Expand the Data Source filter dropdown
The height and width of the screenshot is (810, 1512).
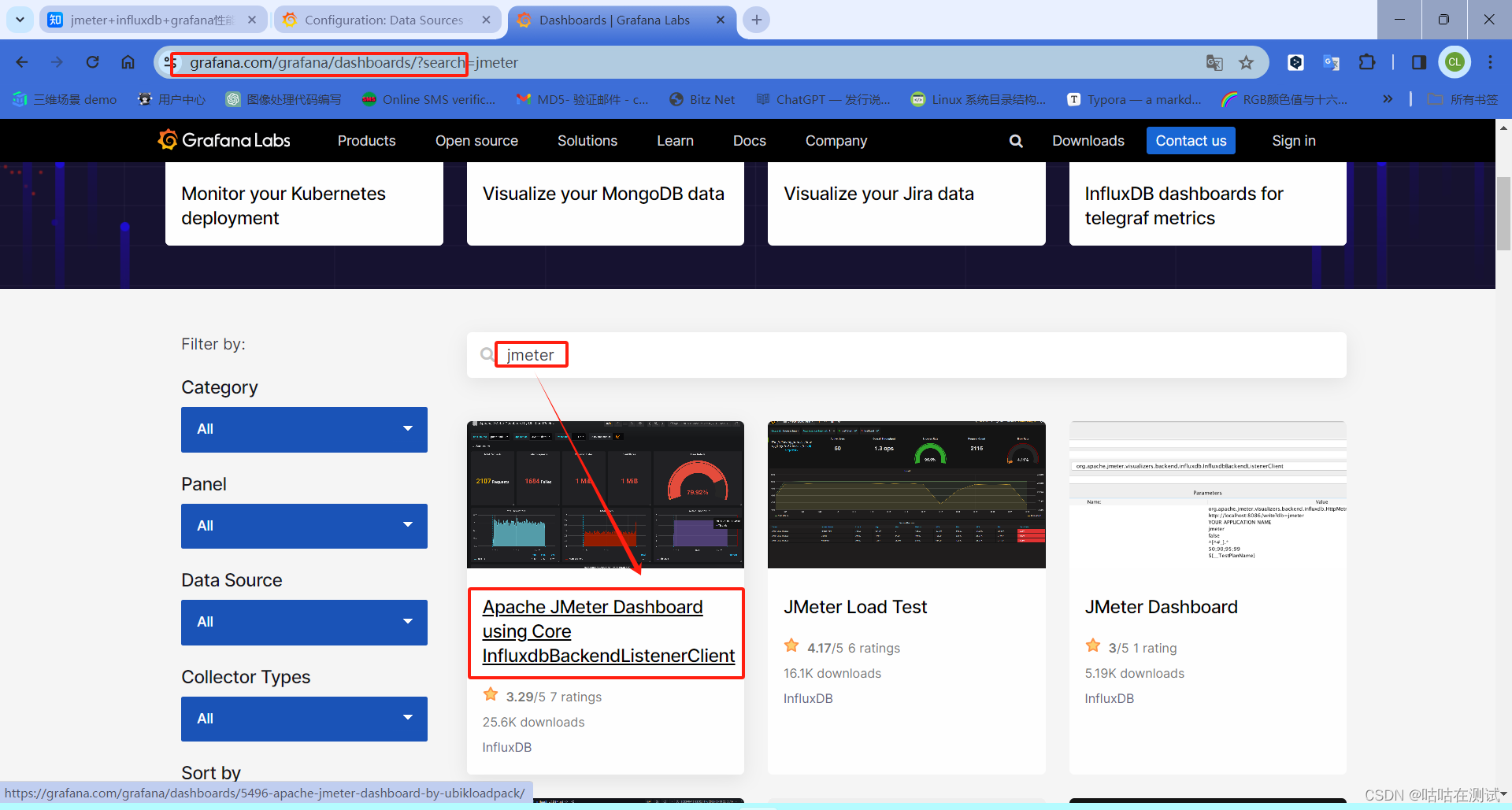tap(304, 622)
